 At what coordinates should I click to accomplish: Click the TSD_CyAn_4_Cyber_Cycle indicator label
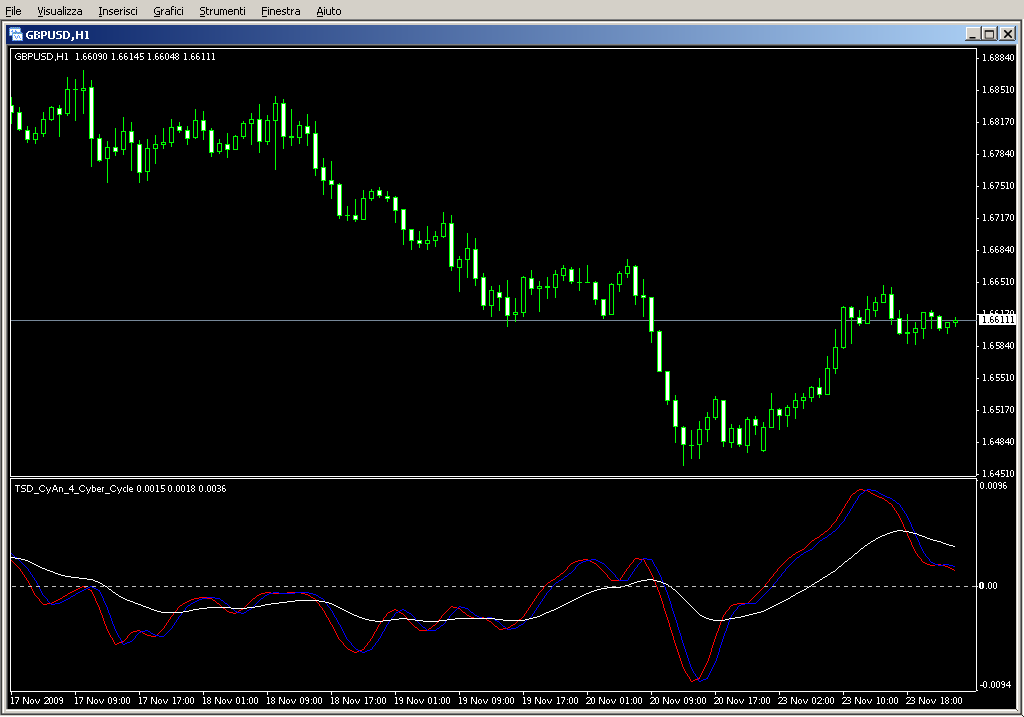(120, 488)
